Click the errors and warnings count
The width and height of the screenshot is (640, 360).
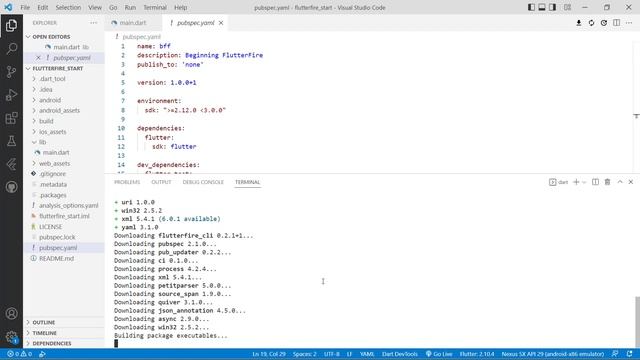19,354
